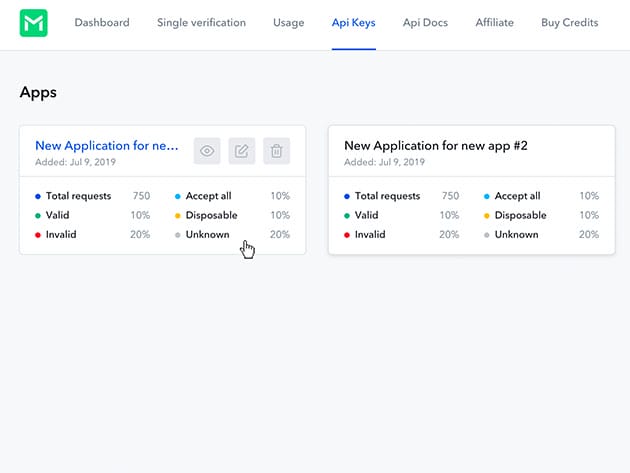The height and width of the screenshot is (473, 630).
Task: Go to the Usage tab
Action: pyautogui.click(x=289, y=23)
